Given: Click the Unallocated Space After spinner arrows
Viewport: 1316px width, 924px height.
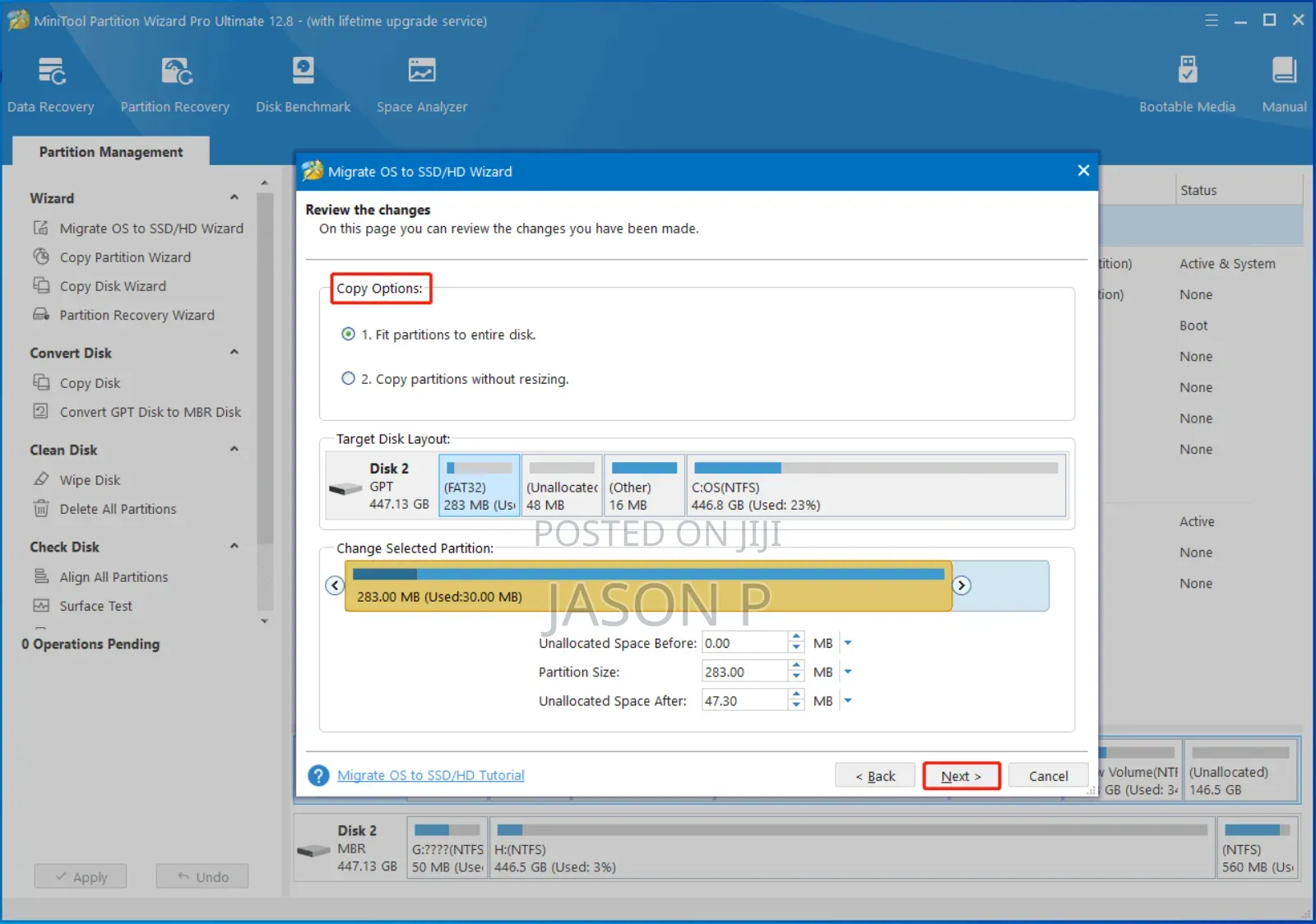Looking at the screenshot, I should (x=795, y=700).
